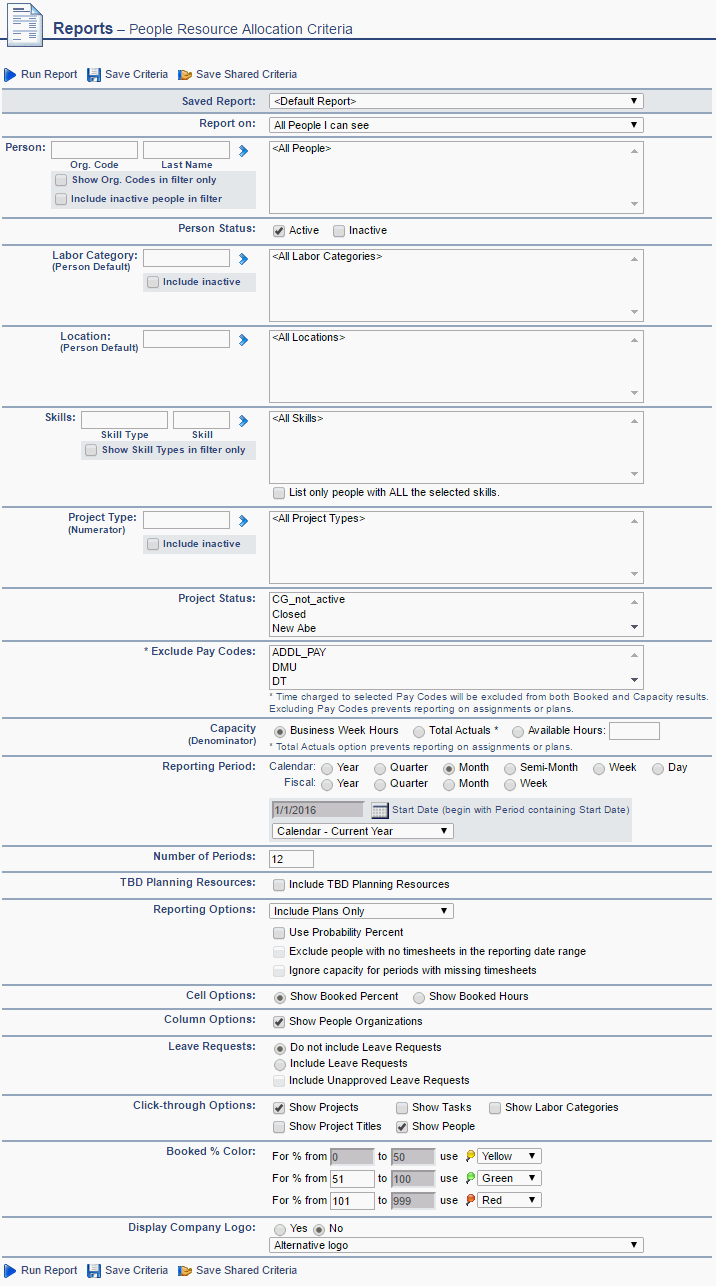Click the Number of Periods input field
The height and width of the screenshot is (1286, 716).
pyautogui.click(x=292, y=859)
